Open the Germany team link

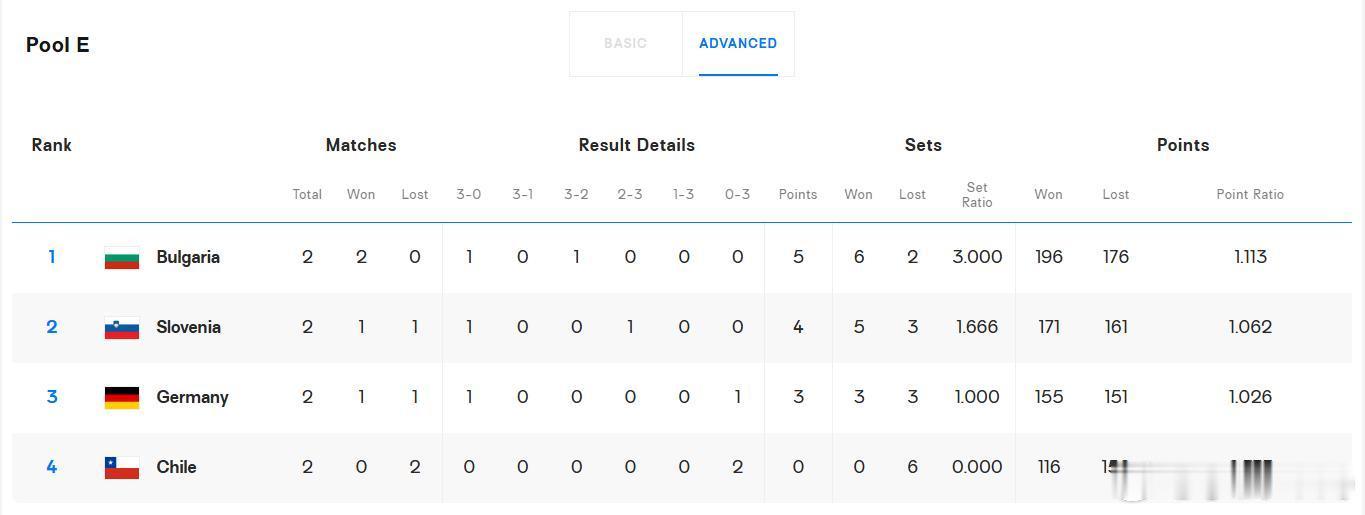click(192, 397)
